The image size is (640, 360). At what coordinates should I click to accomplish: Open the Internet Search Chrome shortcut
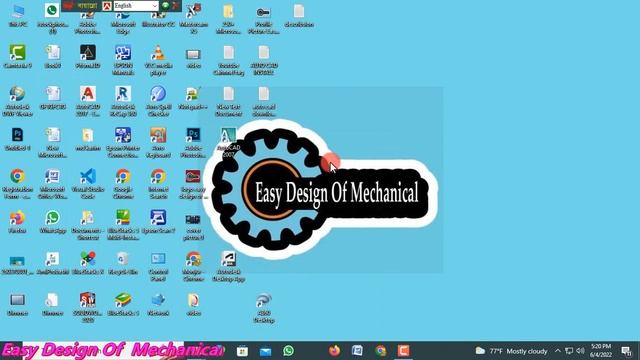158,184
